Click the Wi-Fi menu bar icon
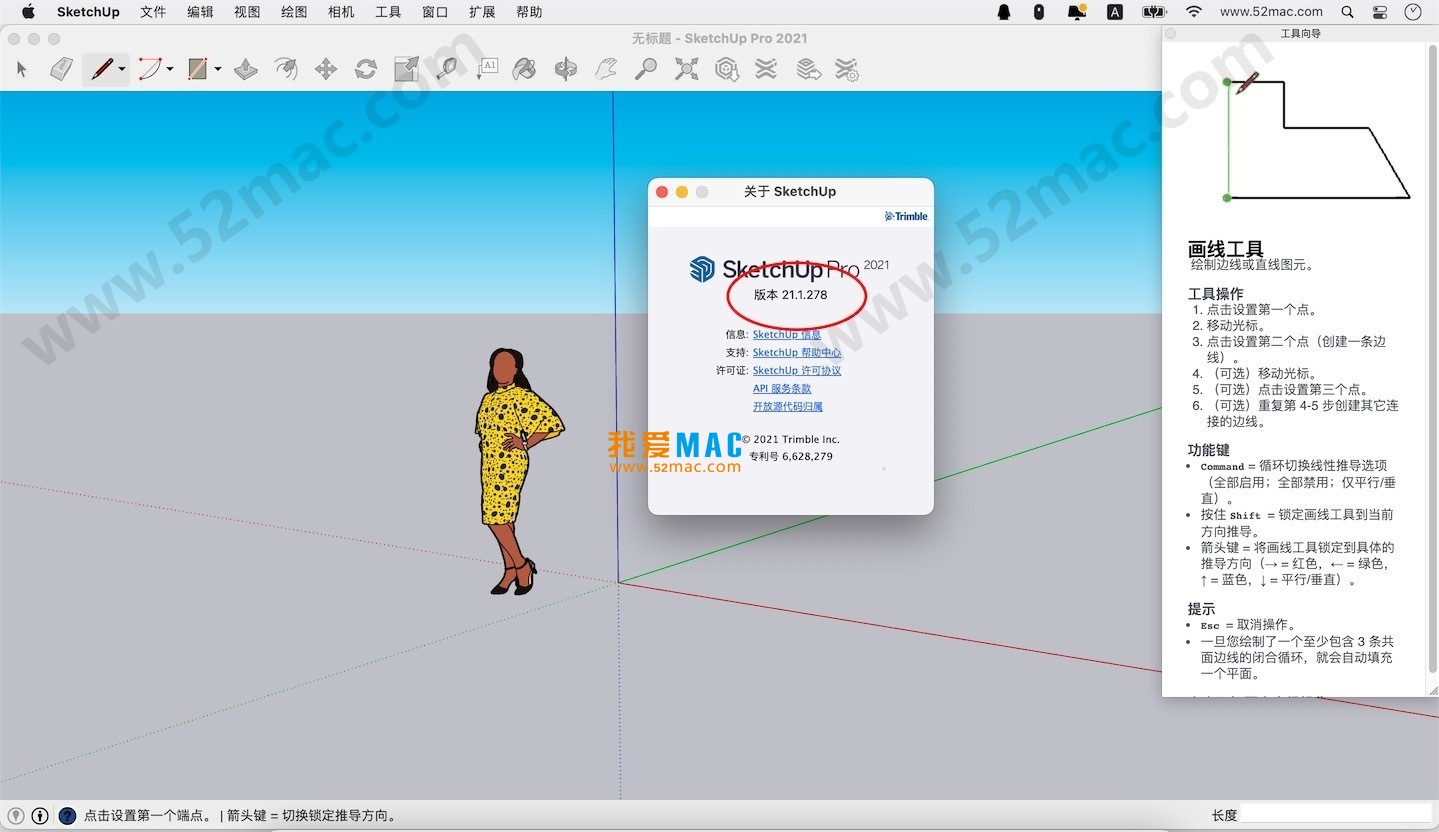Screen dimensions: 1439x832 click(1194, 12)
